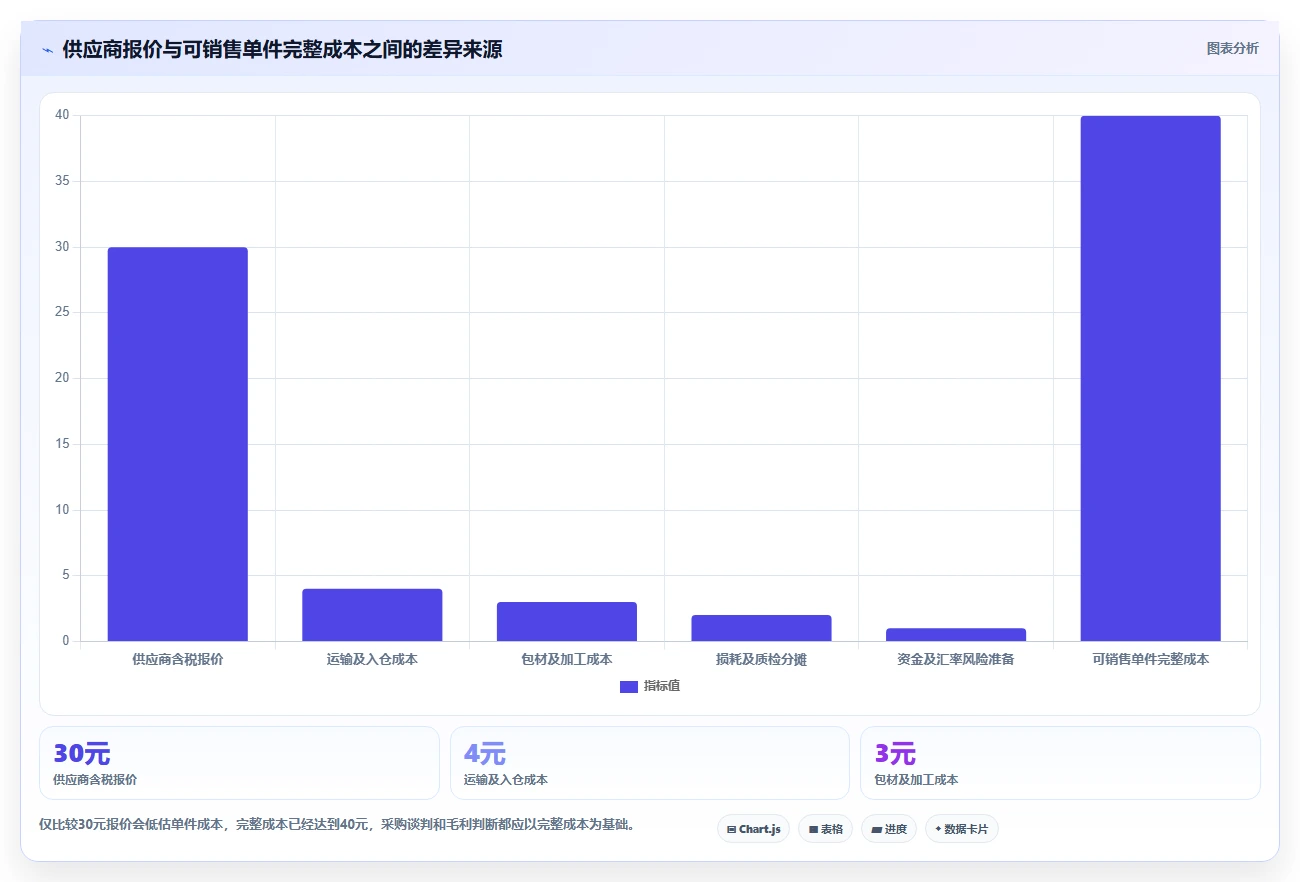
Task: Click the lightning icon beside the title
Action: tap(48, 49)
